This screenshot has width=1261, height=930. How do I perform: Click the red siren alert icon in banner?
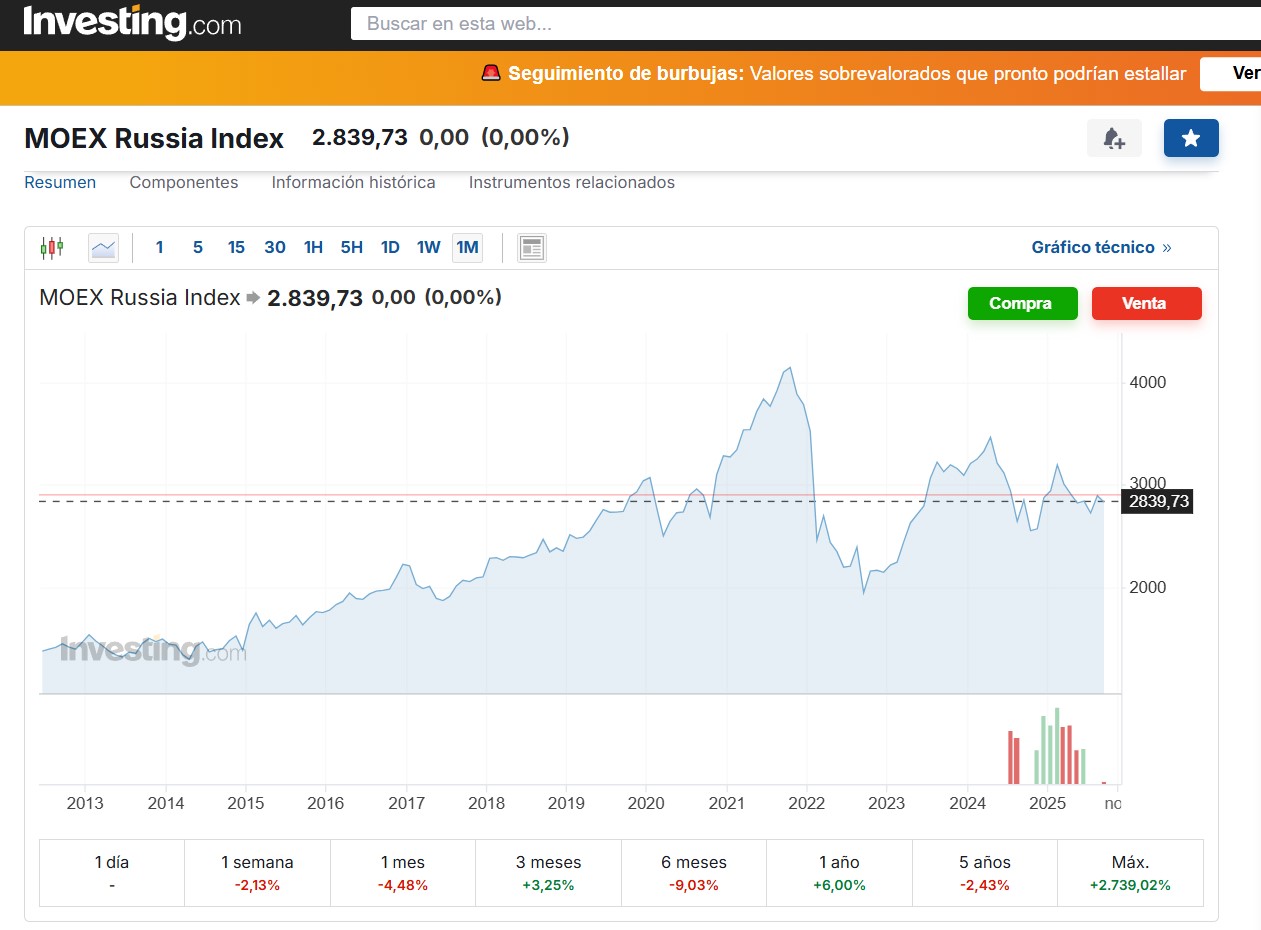point(491,73)
